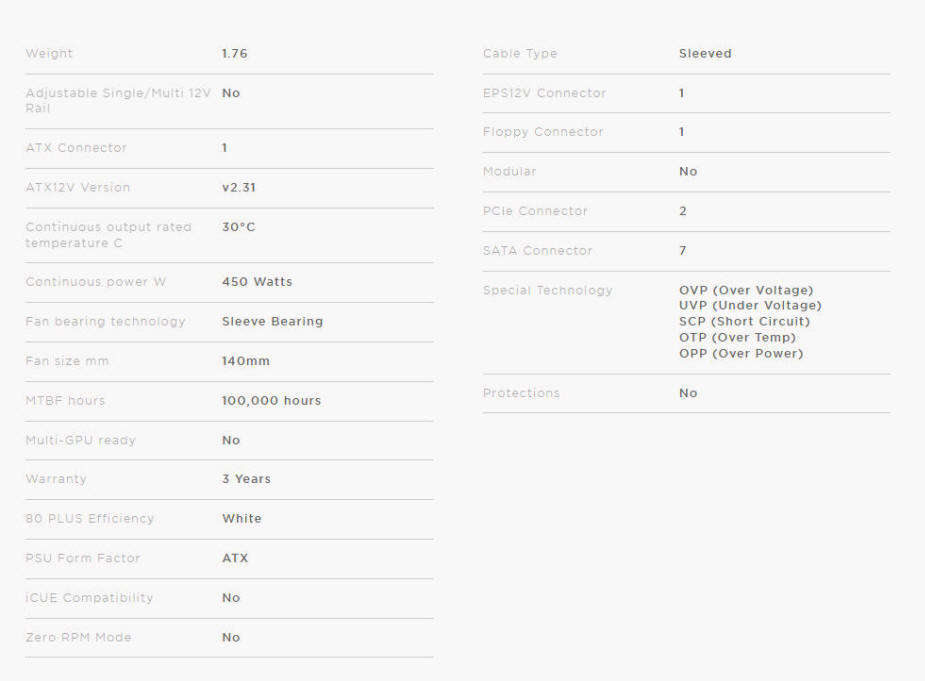Click the iCUE Compatibility label
The image size is (925, 681).
coord(89,598)
